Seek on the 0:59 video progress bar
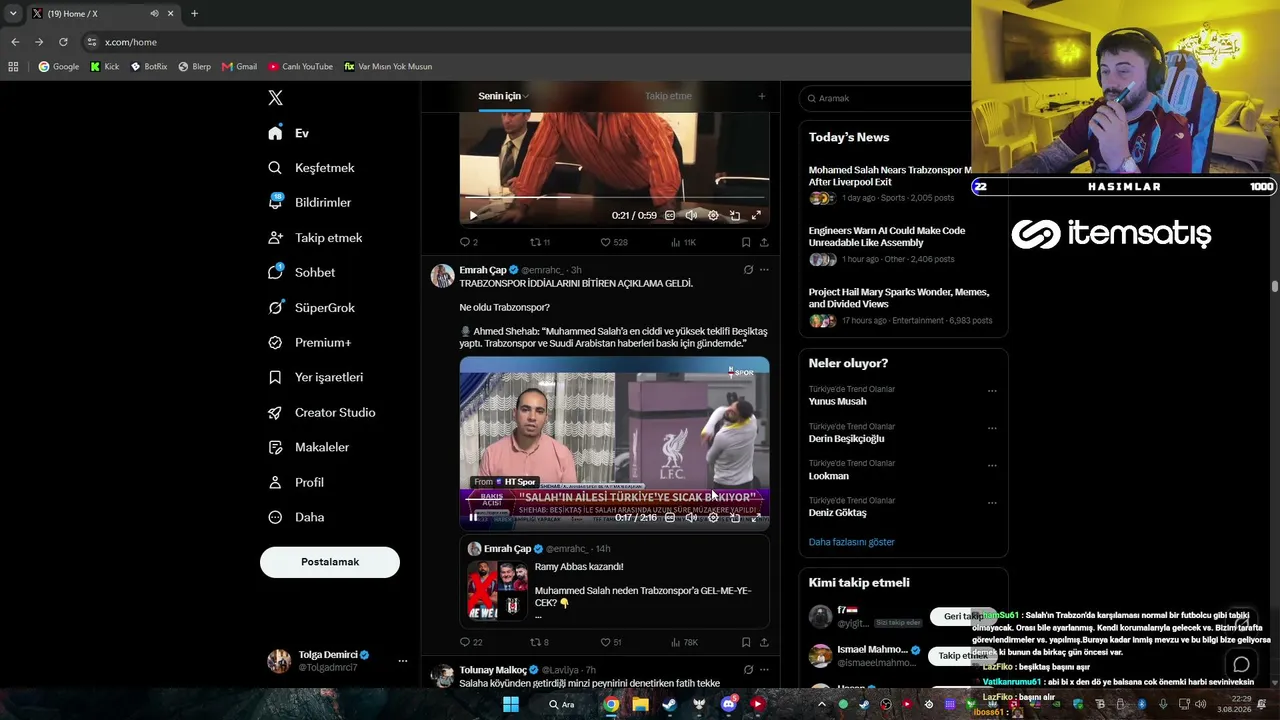The image size is (1280, 720). [614, 197]
